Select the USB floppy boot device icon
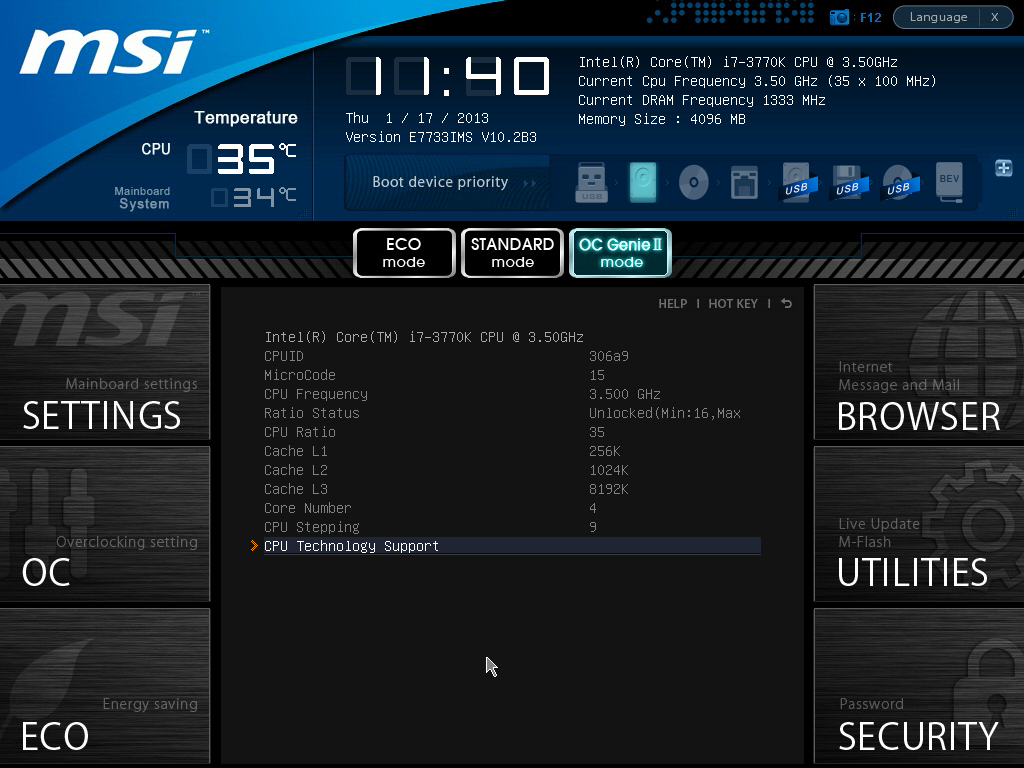The width and height of the screenshot is (1024, 768). tap(847, 182)
